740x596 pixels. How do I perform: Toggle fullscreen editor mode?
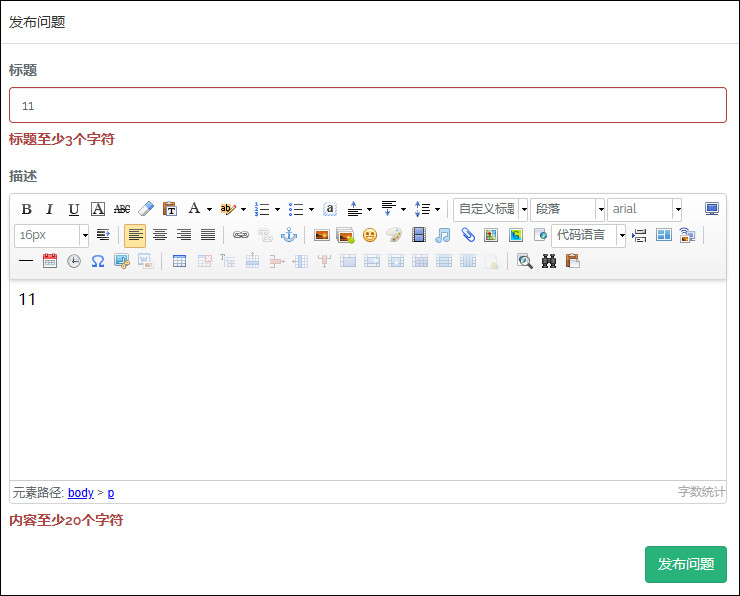point(712,209)
